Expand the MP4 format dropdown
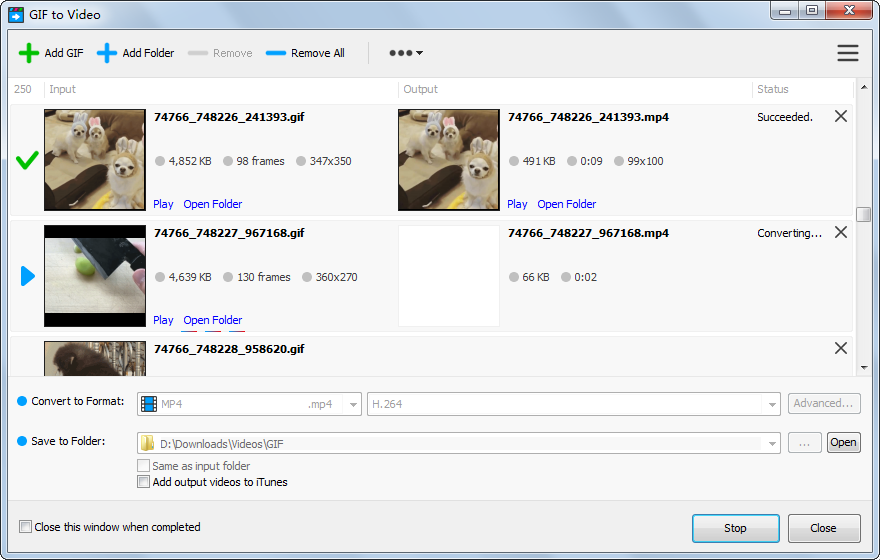880x560 pixels. 352,404
